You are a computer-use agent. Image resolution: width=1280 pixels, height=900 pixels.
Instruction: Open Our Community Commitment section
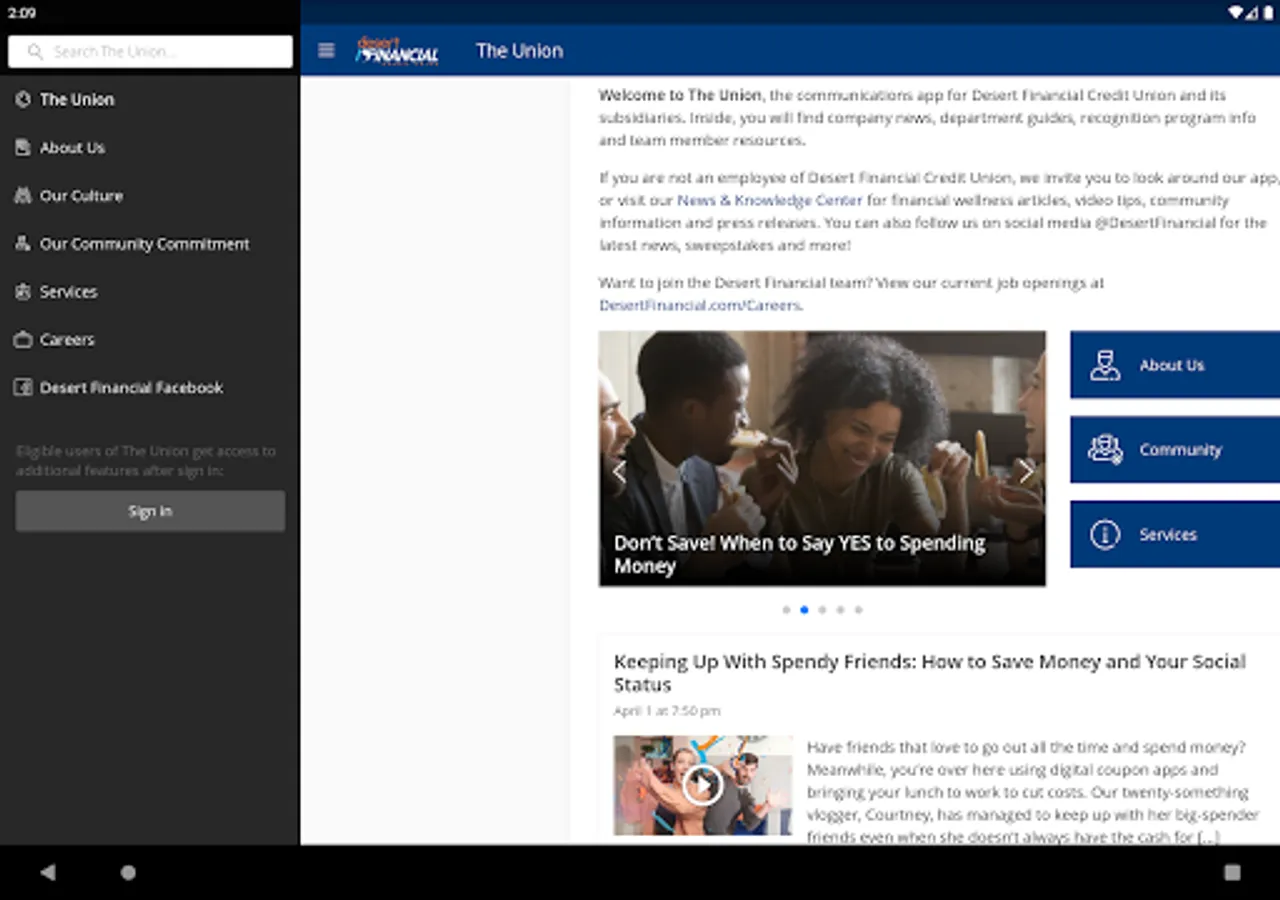pos(150,243)
